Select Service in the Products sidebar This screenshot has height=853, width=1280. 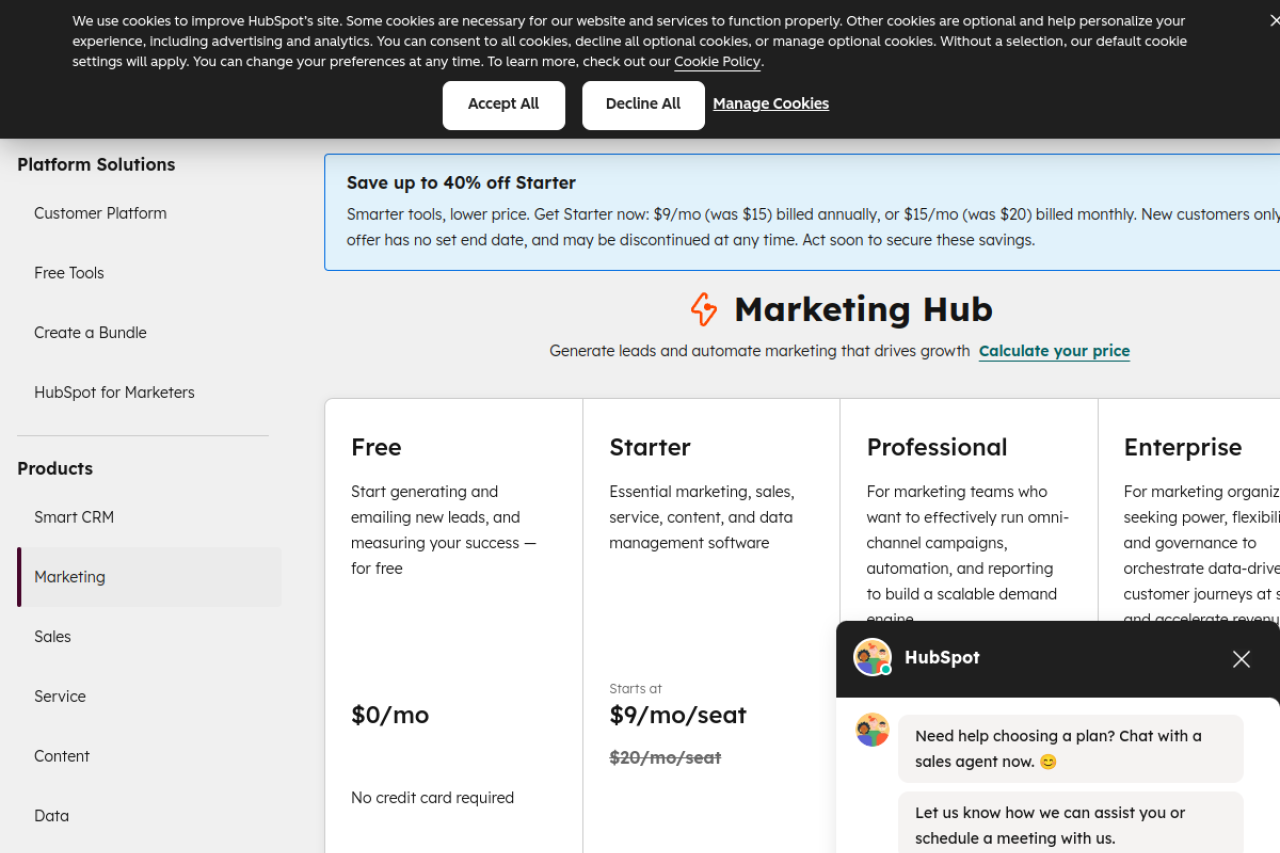[60, 696]
